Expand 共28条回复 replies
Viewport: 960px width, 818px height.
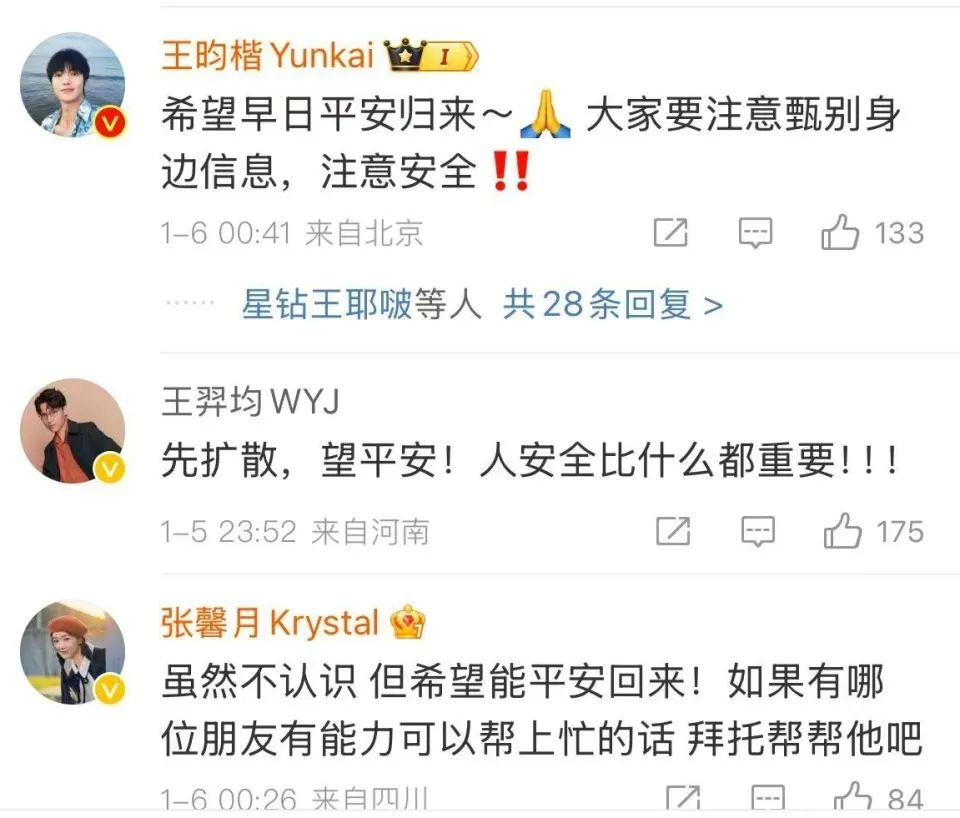(x=613, y=304)
